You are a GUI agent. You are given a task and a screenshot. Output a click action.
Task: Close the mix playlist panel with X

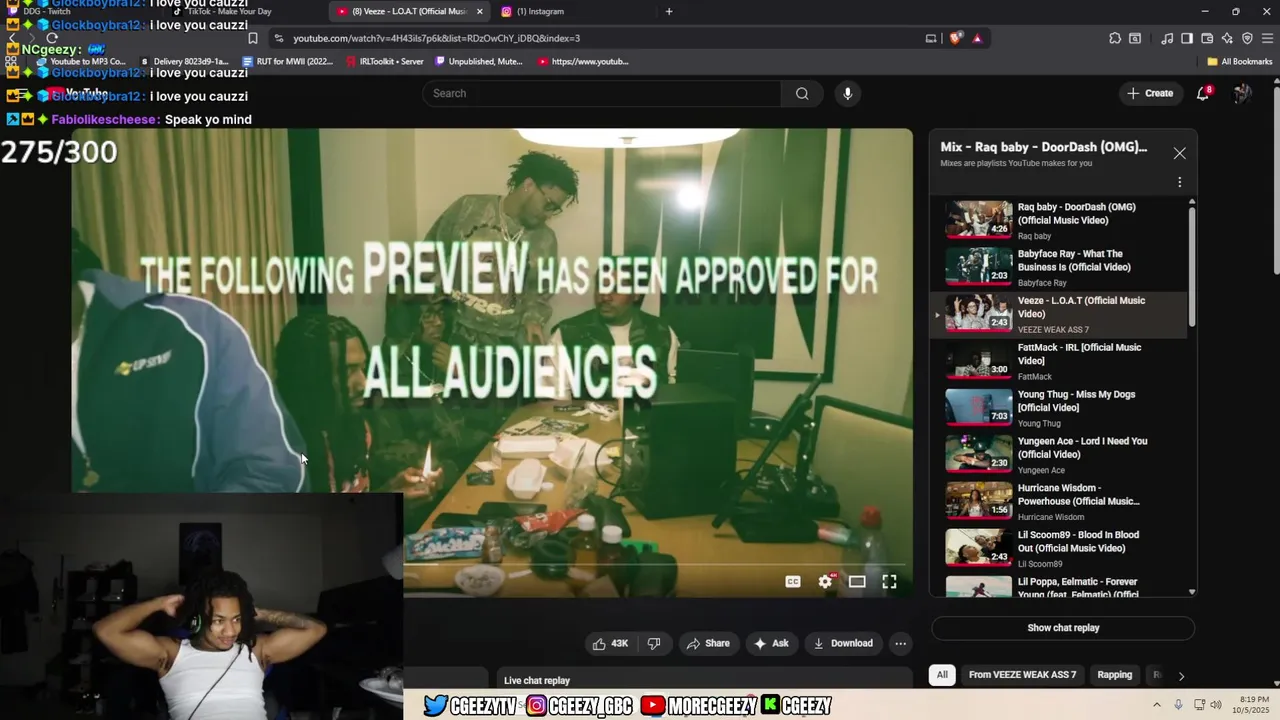tap(1179, 153)
